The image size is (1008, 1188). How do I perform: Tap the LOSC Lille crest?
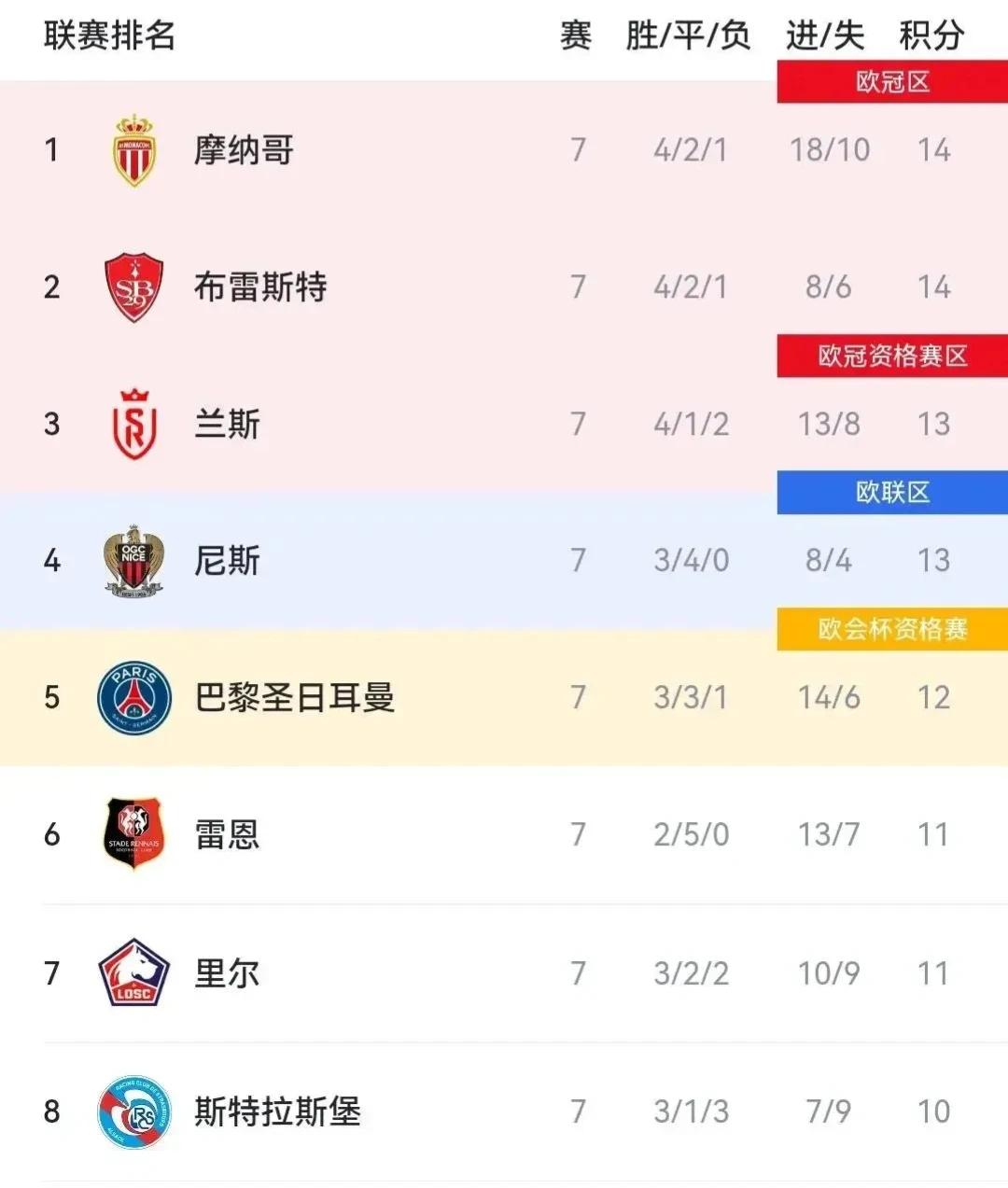pos(134,972)
